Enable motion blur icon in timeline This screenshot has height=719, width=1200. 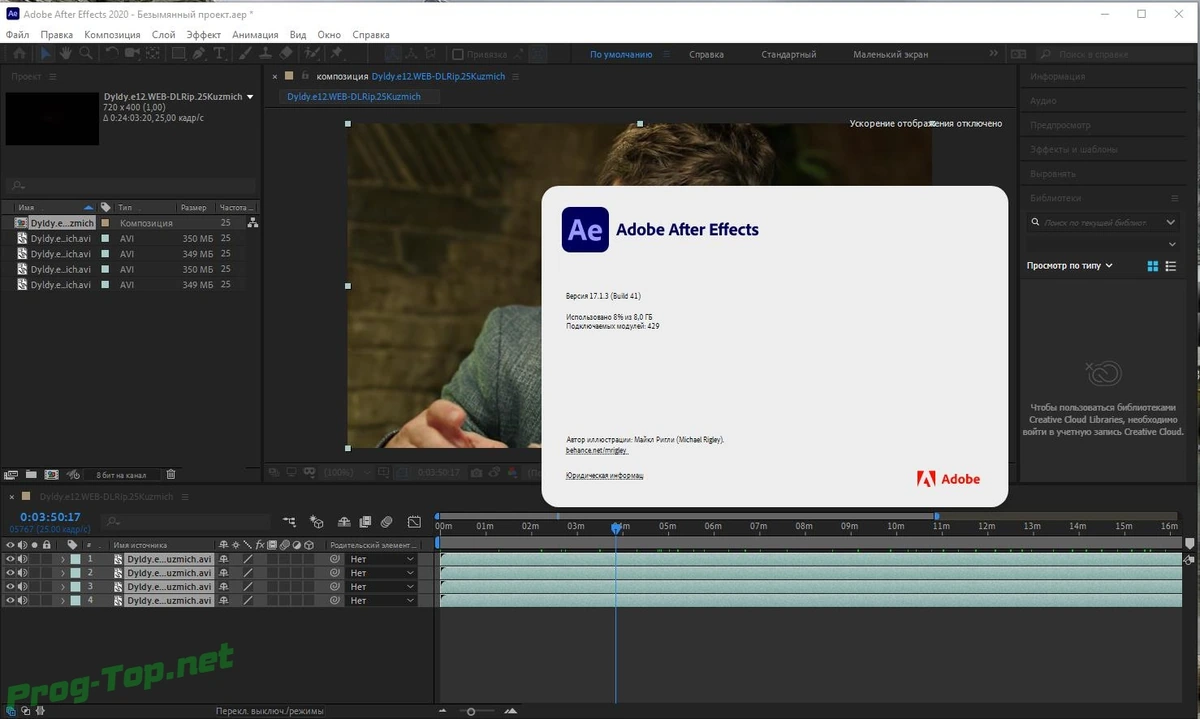(x=387, y=522)
